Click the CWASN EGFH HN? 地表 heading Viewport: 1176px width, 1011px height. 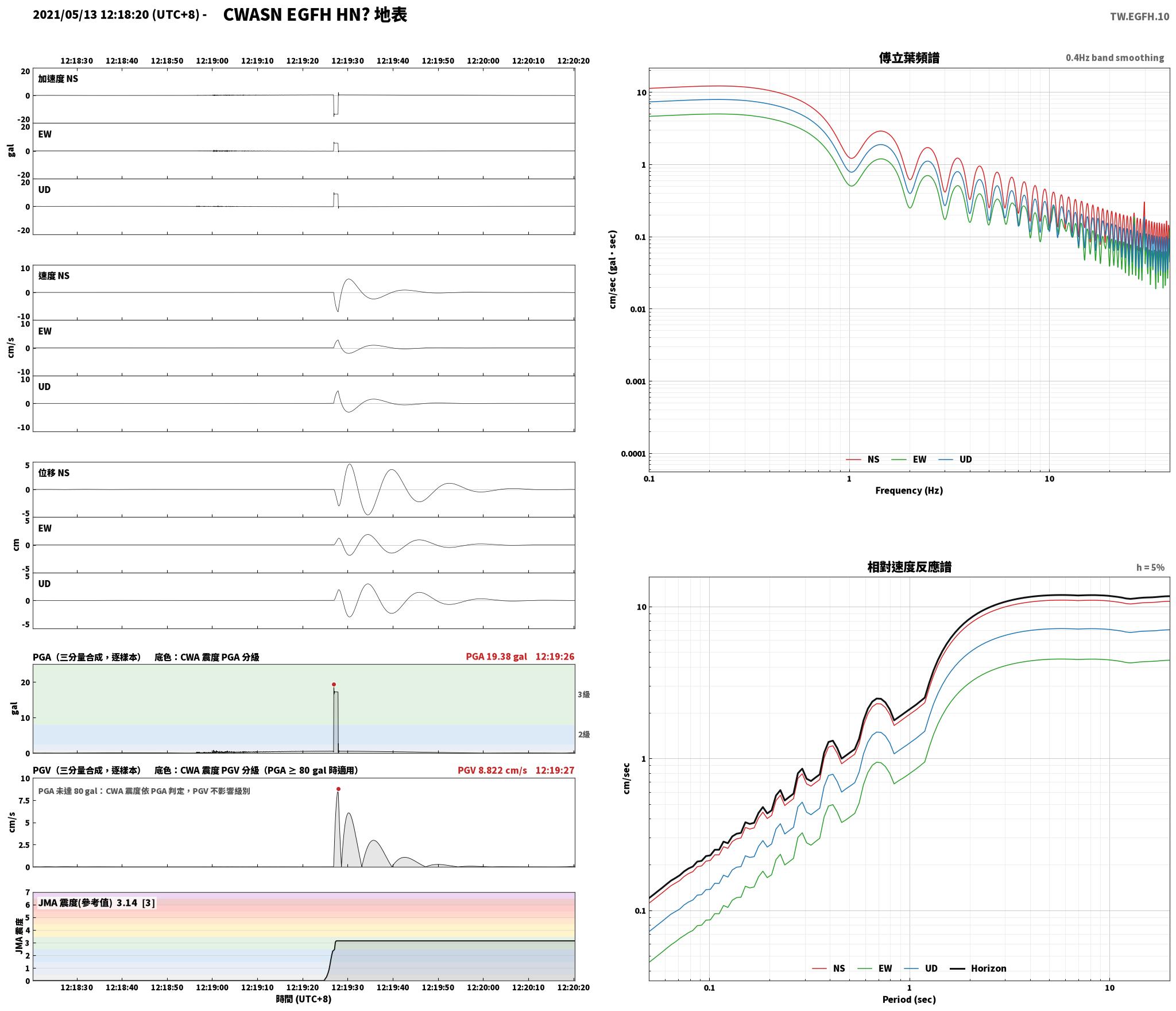pyautogui.click(x=315, y=14)
